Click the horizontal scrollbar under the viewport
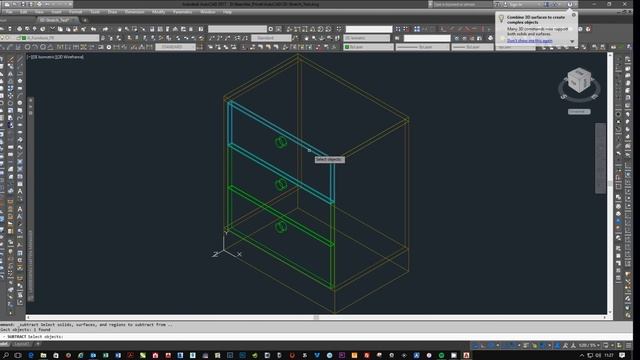640x360 pixels. 316,317
